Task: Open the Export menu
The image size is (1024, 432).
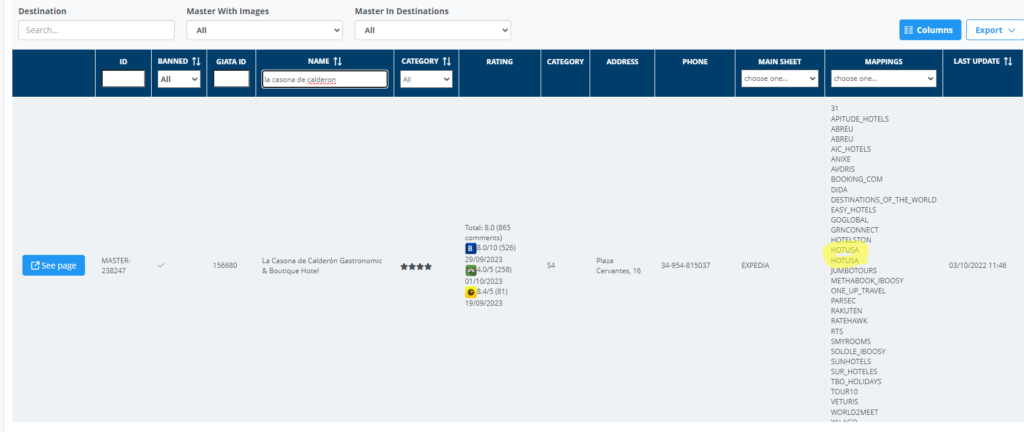Action: (993, 30)
